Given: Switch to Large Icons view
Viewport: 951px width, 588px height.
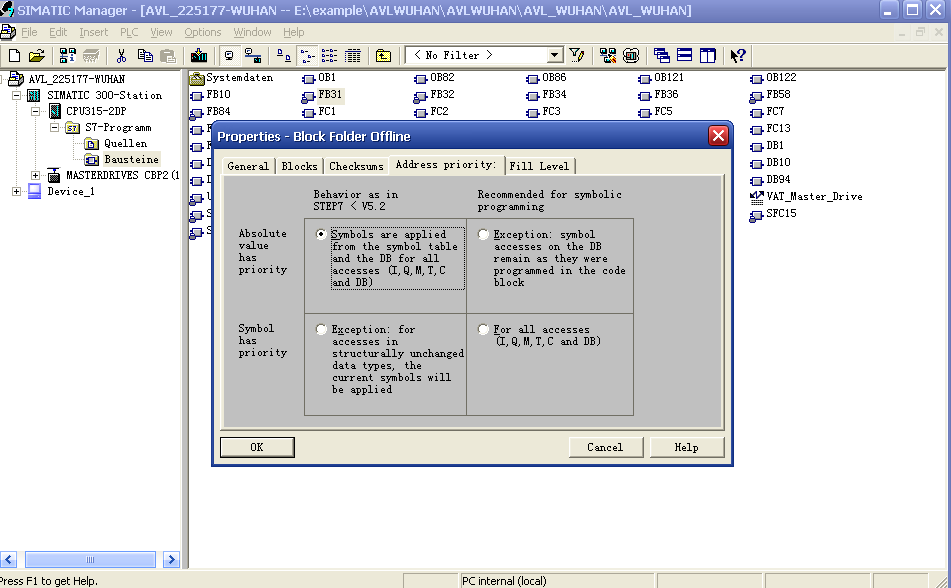Looking at the screenshot, I should pos(283,56).
